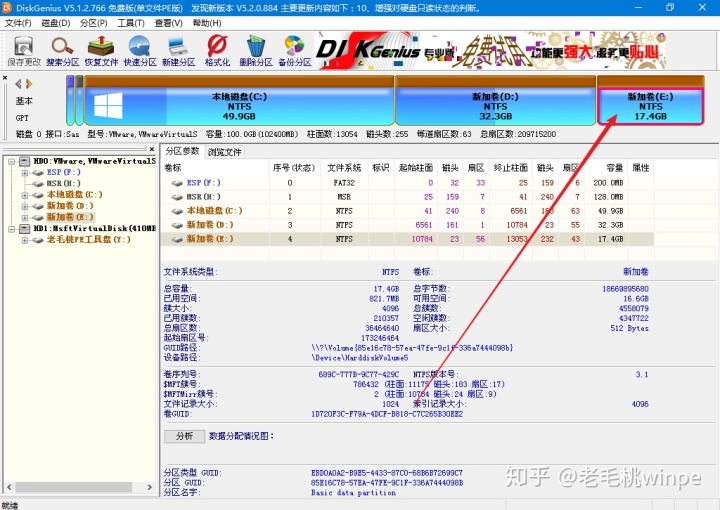Viewport: 720px width, 510px height.
Task: Click drive icon of 本地磁盘 (C:) table row
Action: pos(177,211)
